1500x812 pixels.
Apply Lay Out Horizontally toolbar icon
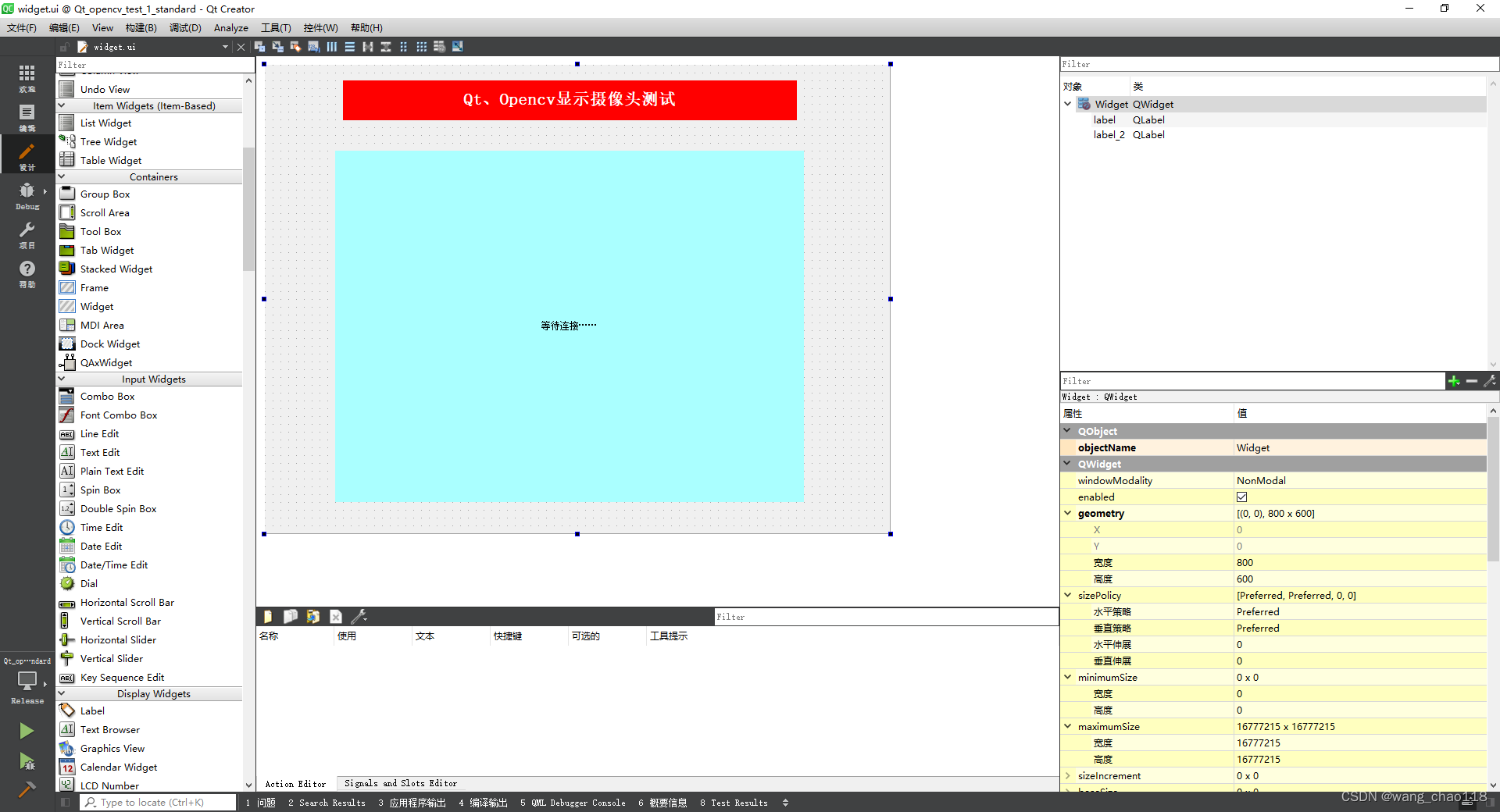pyautogui.click(x=332, y=47)
